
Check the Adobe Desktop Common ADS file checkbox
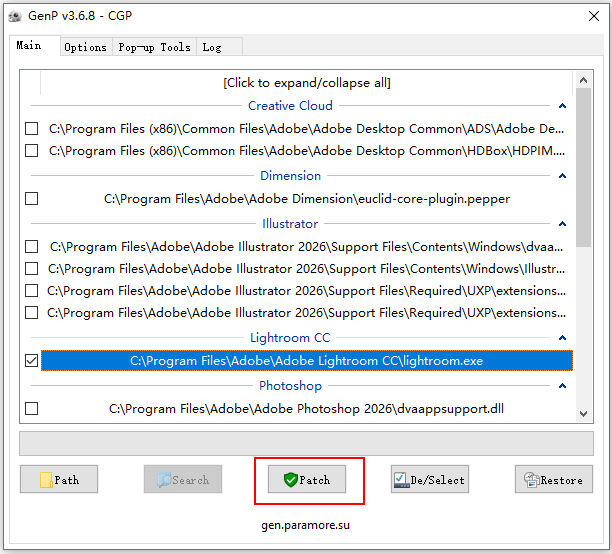click(32, 129)
